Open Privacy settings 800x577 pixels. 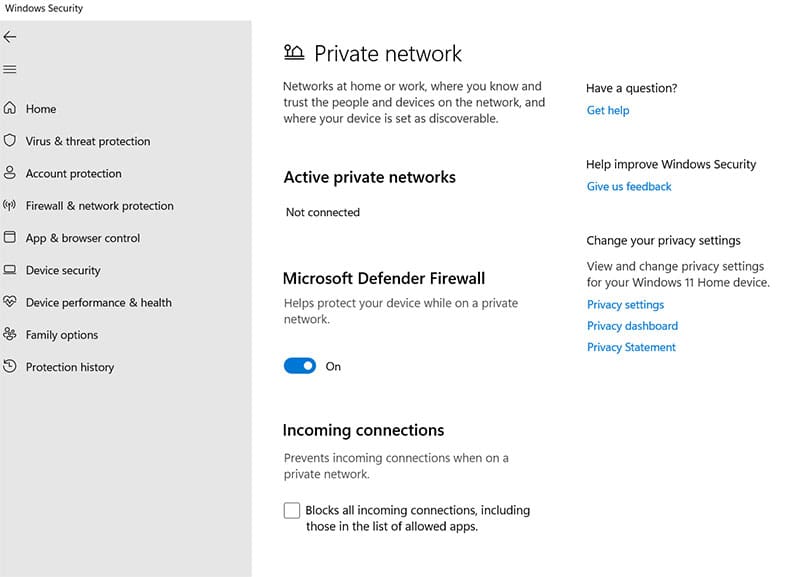[625, 304]
